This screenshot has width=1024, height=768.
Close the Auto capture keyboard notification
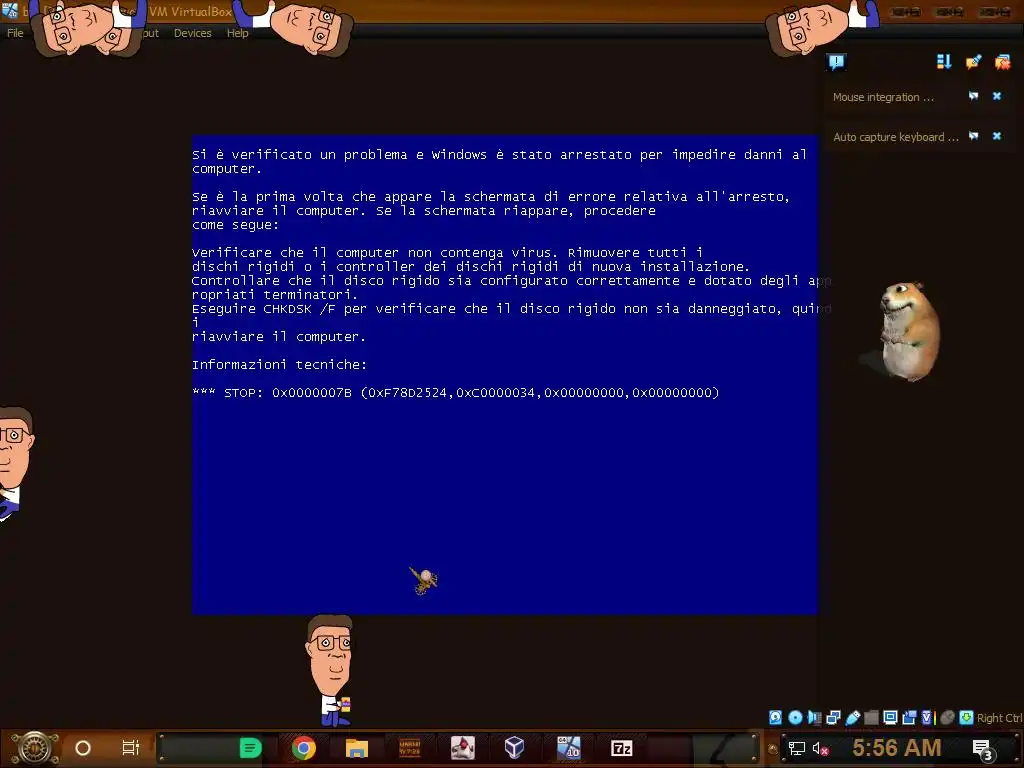coord(997,136)
